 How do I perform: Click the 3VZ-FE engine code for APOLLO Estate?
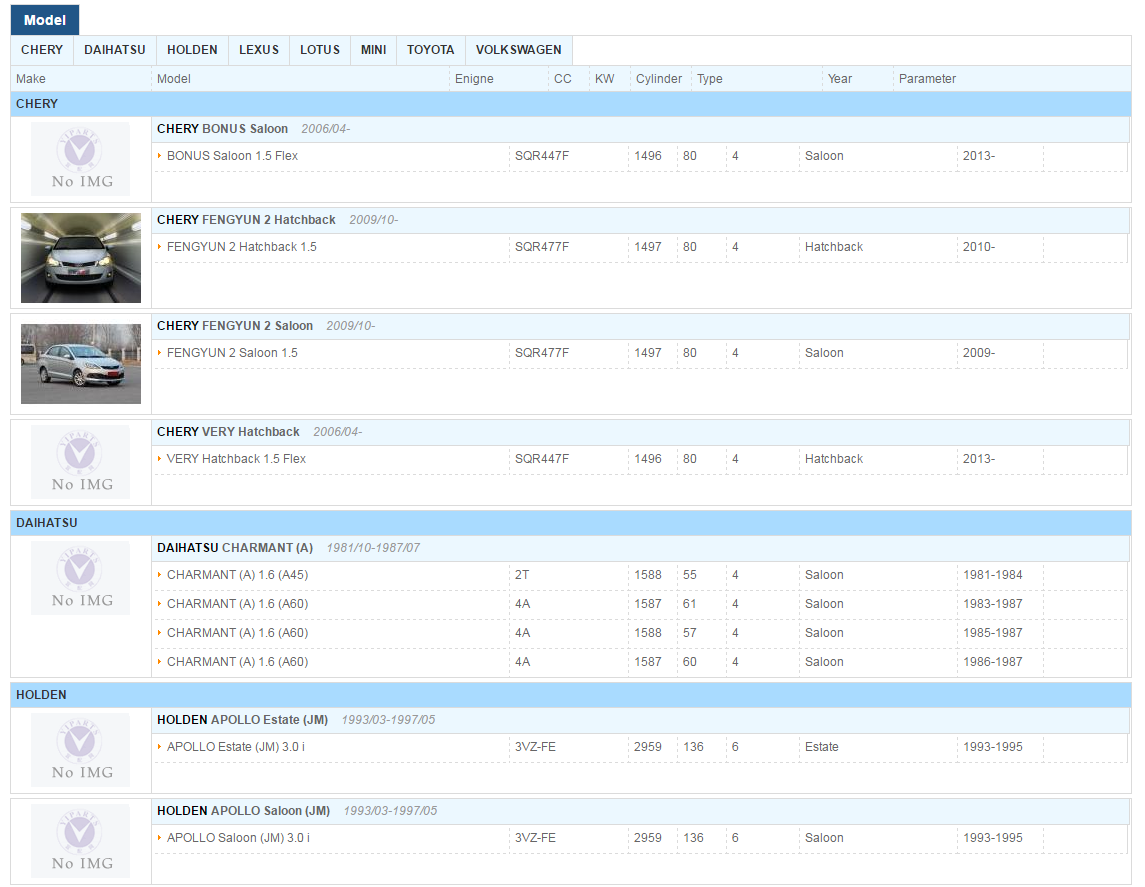coord(535,747)
